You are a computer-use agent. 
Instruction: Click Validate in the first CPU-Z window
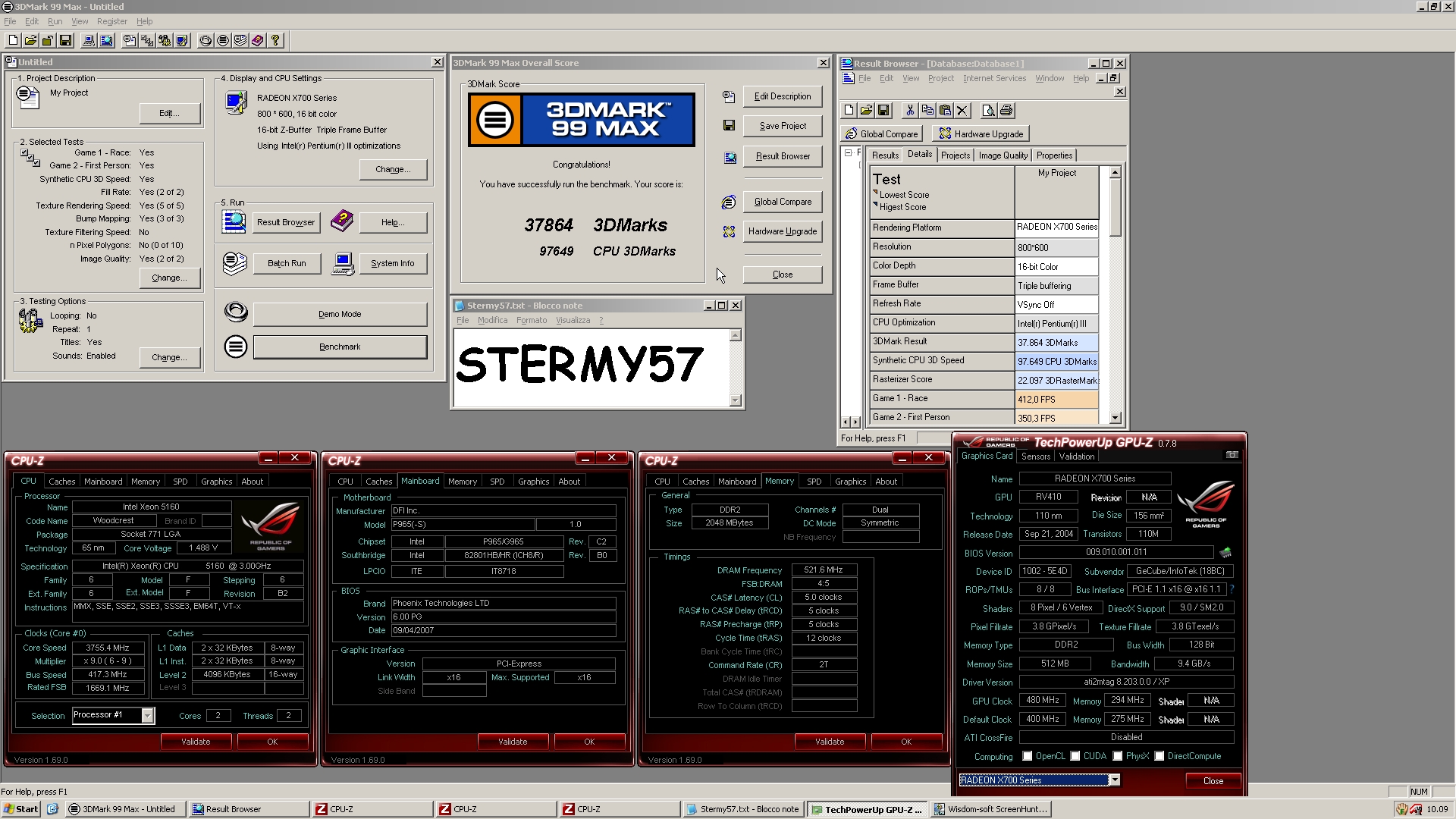(x=196, y=742)
